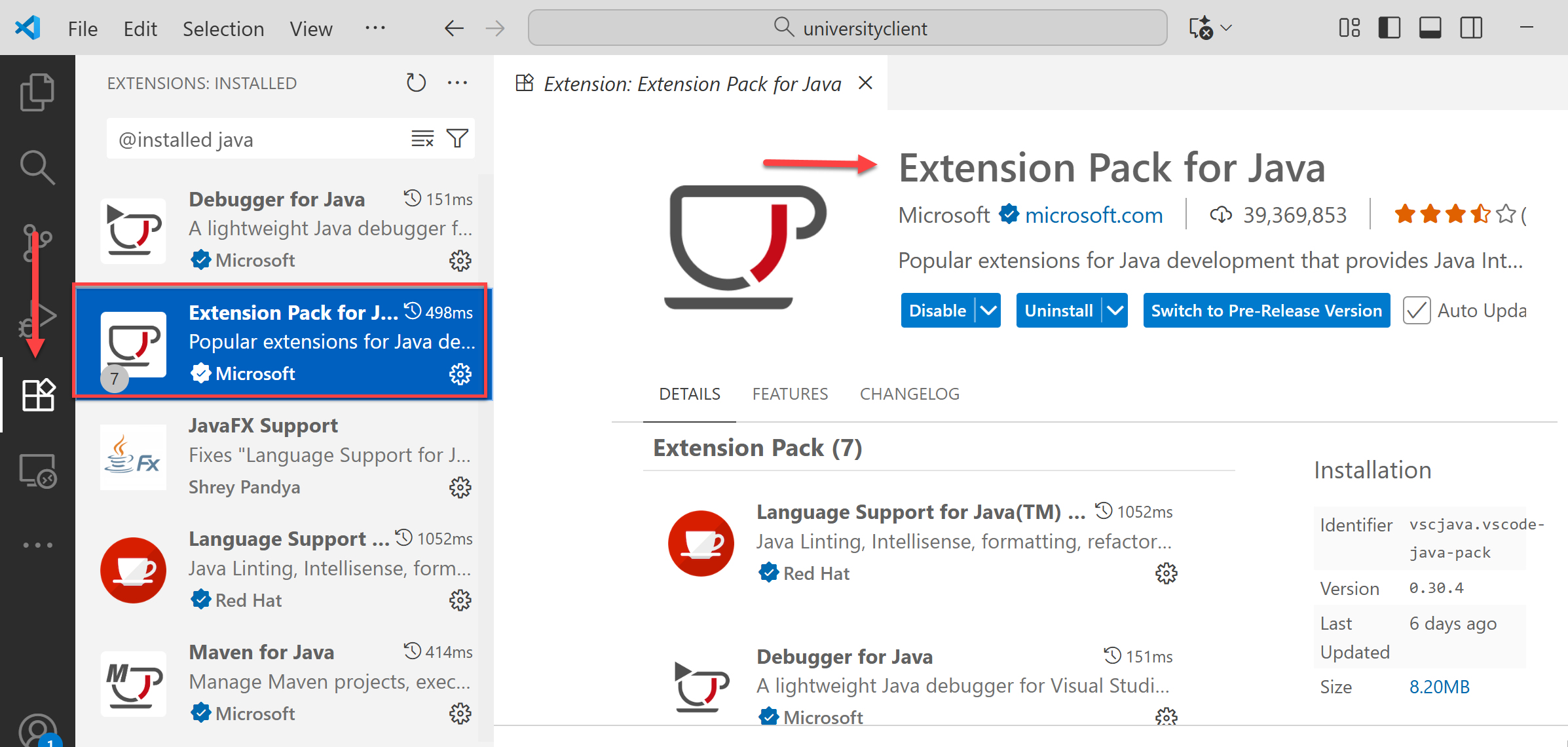The height and width of the screenshot is (747, 1568).
Task: Open settings gear for Debugger for Java
Action: click(460, 261)
